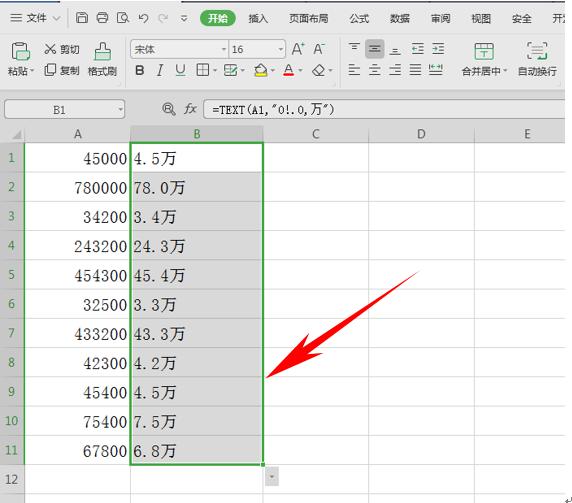572x503 pixels.
Task: Click the Cut (剪切) scissors icon
Action: click(50, 49)
